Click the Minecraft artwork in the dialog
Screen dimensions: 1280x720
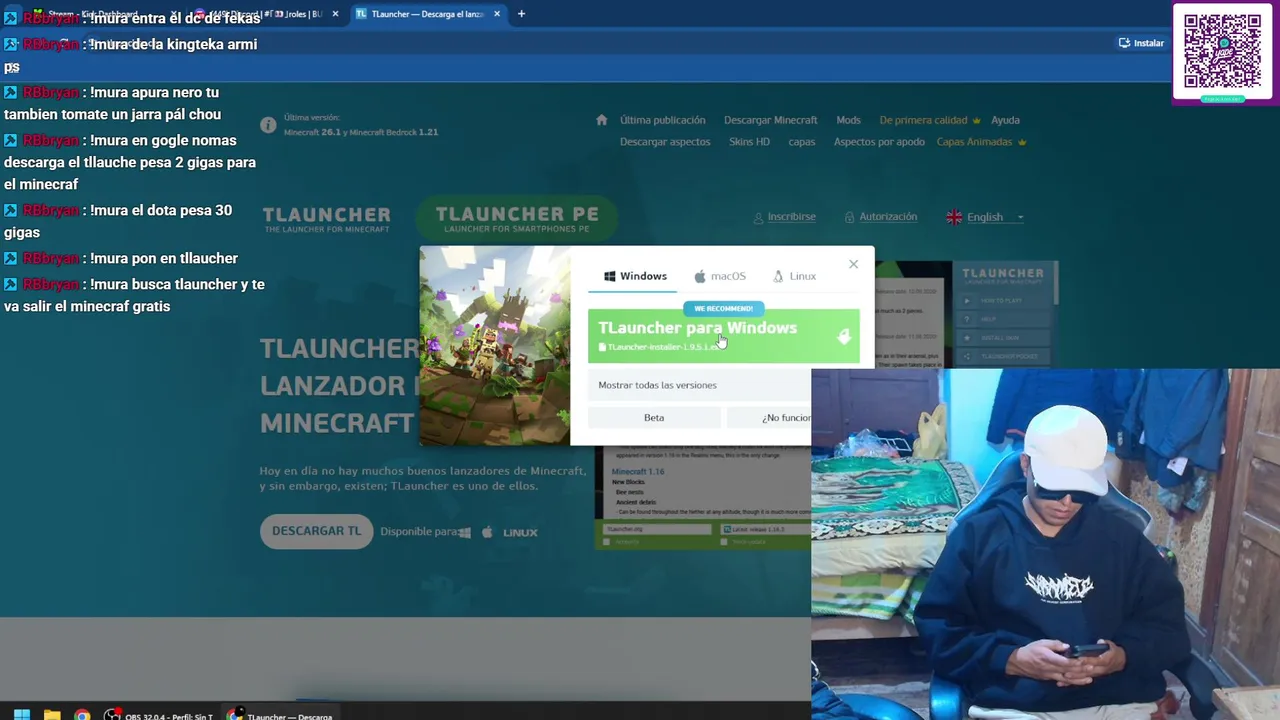tap(495, 346)
